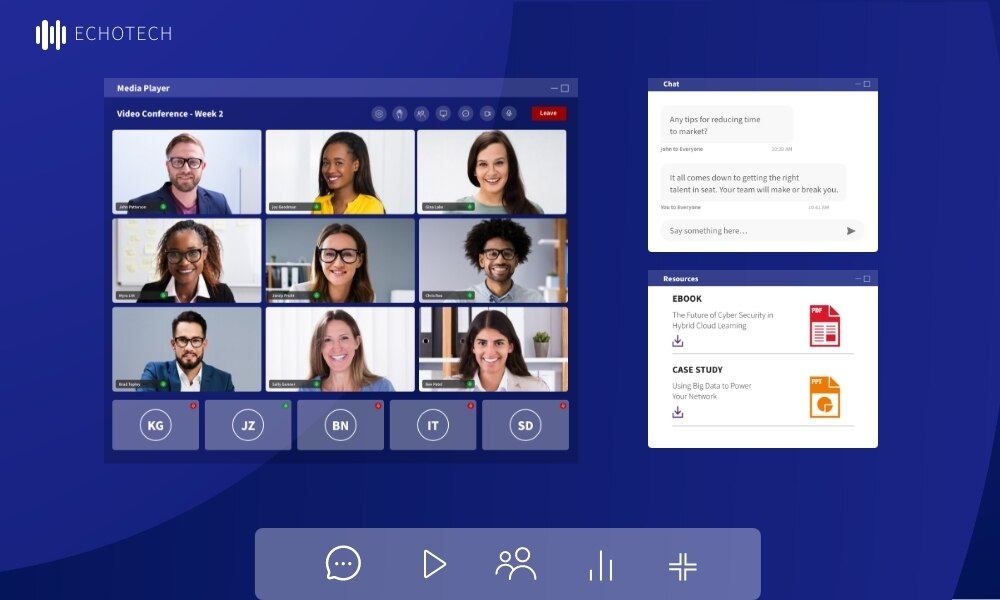Click the 'CASE STUDY' heading in Resources
Screen dimensions: 1000x600
[x=697, y=370]
